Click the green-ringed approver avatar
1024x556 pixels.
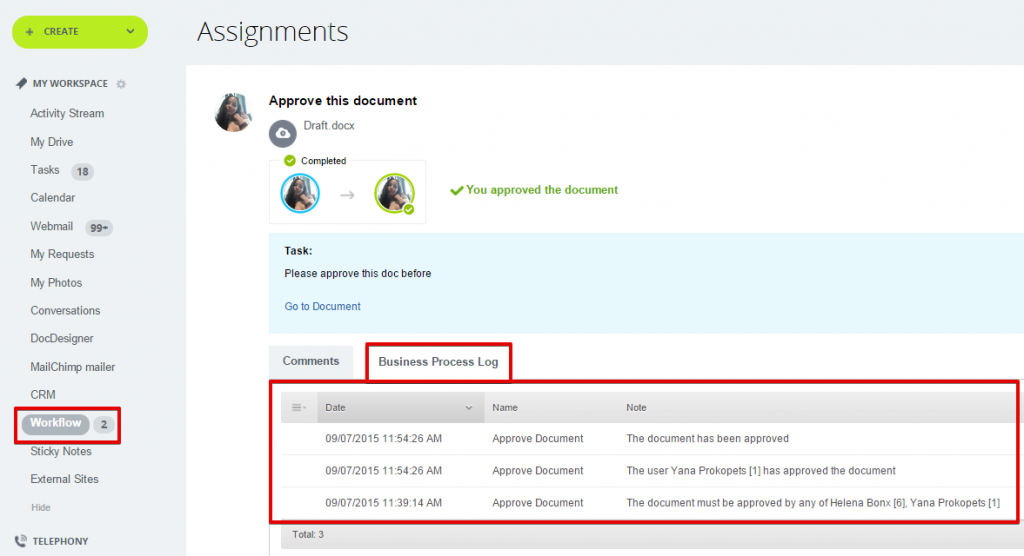(x=394, y=193)
